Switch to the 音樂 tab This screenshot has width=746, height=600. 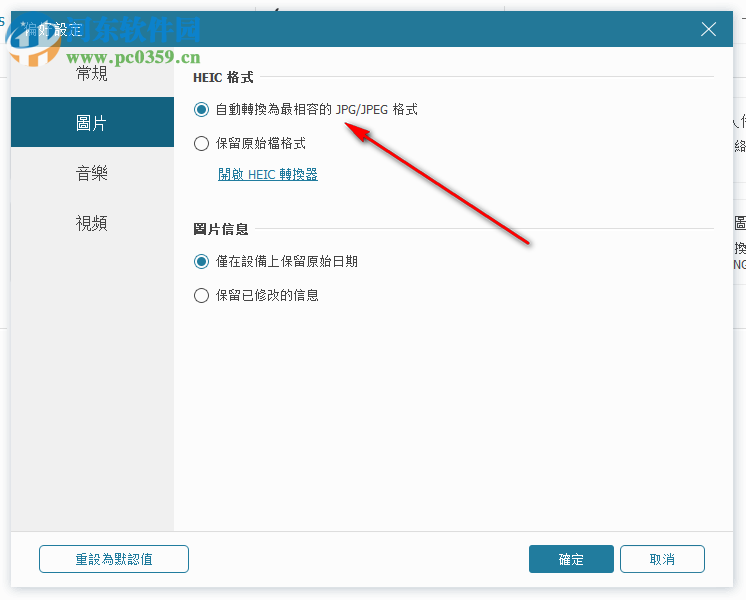pos(92,173)
